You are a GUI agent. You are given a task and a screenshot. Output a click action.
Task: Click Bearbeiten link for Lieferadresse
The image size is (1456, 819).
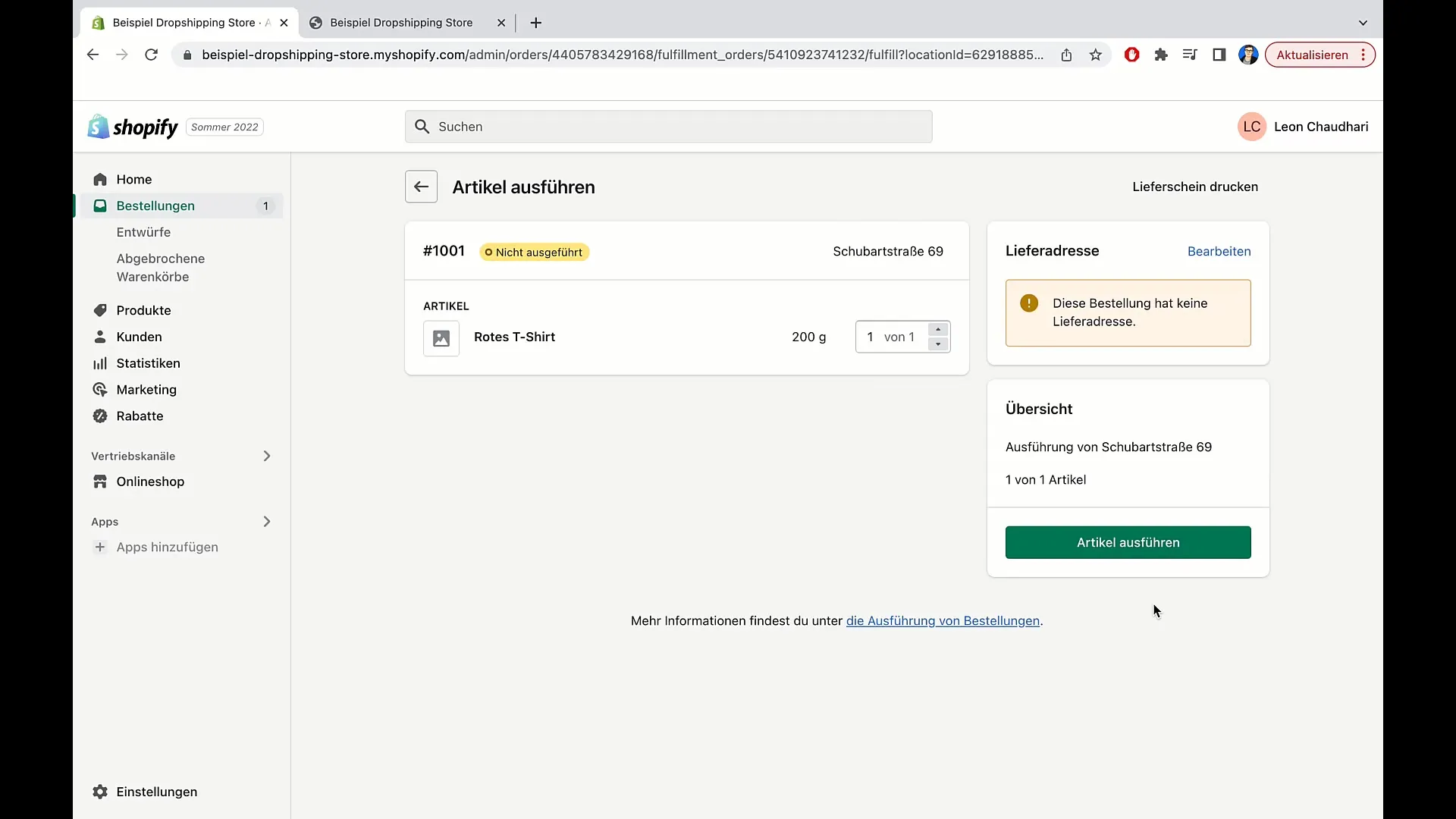[1219, 251]
